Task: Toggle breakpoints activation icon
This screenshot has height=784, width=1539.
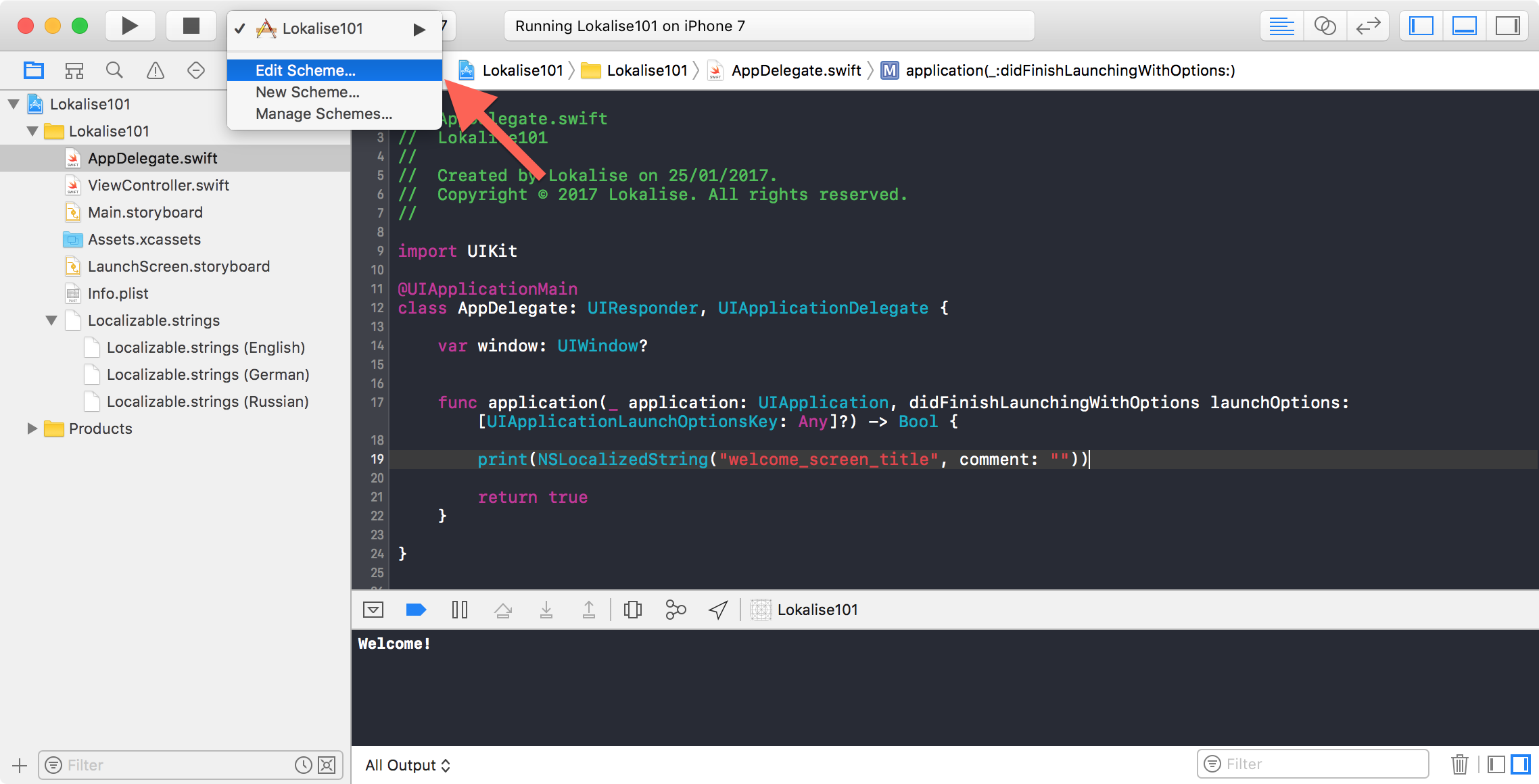Action: 416,610
